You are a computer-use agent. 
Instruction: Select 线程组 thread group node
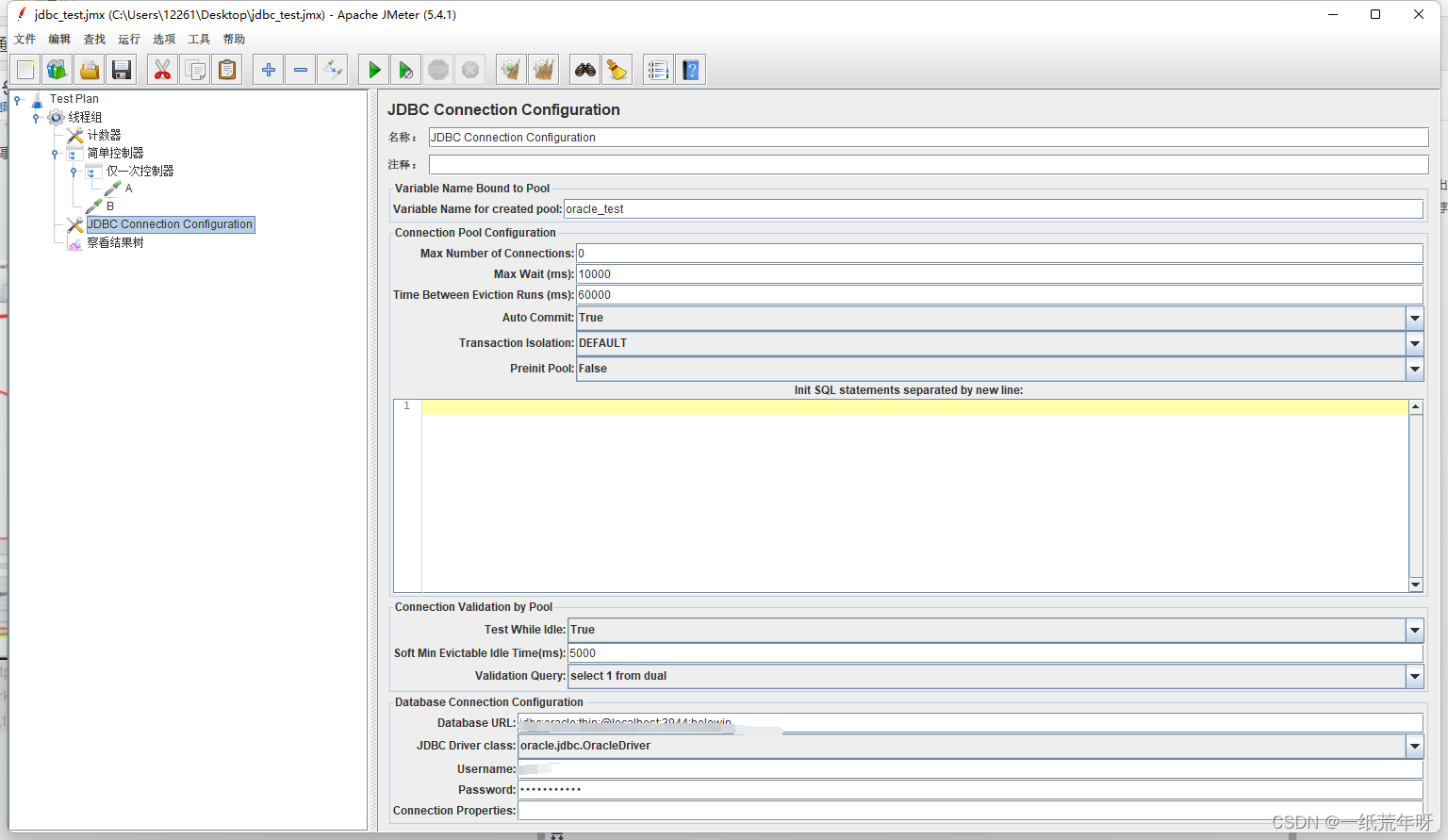pos(85,117)
